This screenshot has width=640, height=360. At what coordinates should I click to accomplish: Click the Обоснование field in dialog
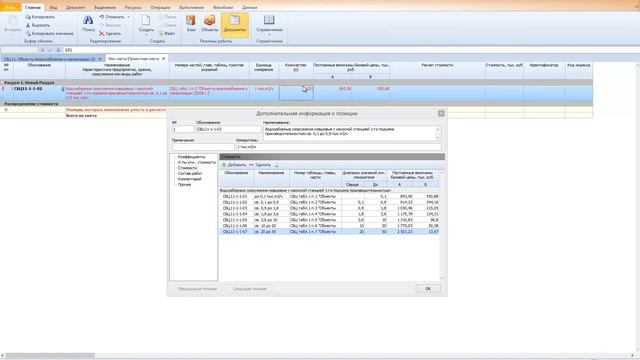pyautogui.click(x=228, y=129)
